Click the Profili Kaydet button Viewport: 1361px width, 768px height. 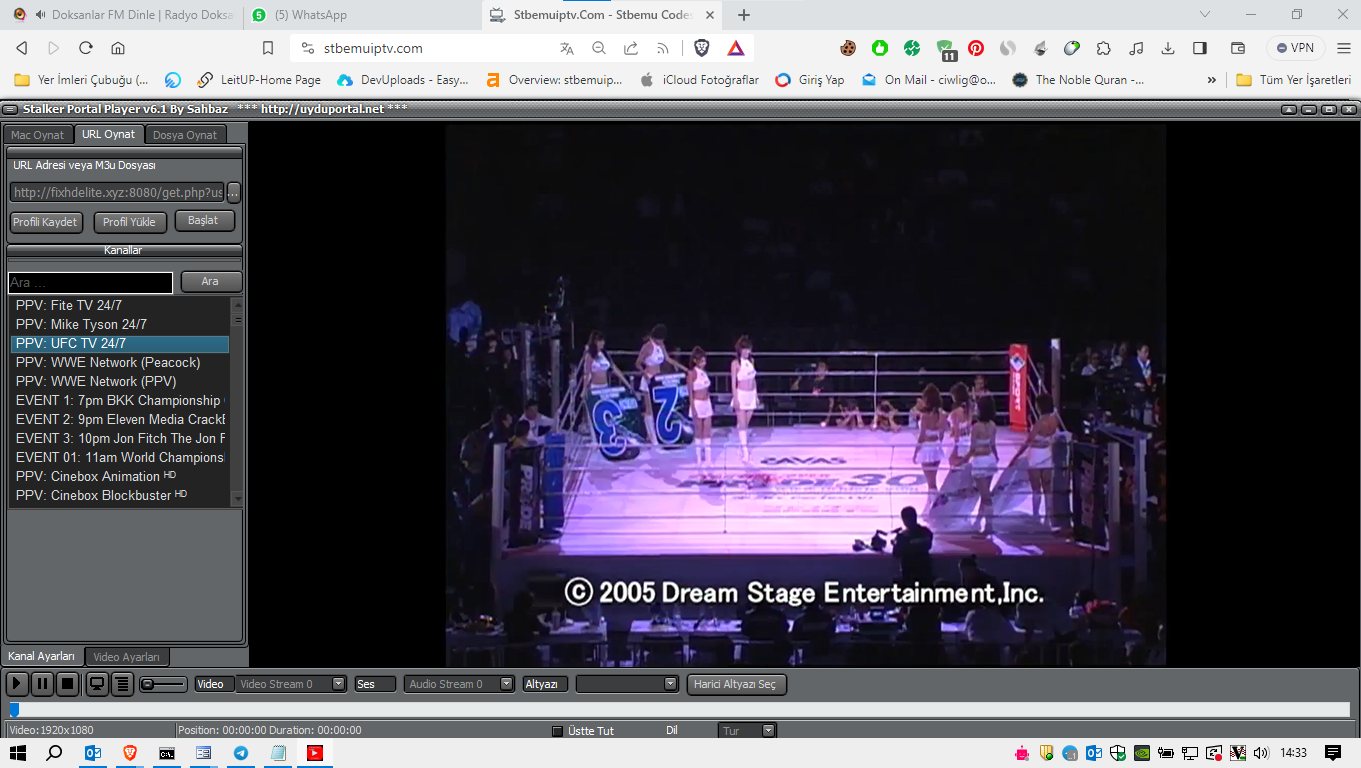[x=46, y=222]
